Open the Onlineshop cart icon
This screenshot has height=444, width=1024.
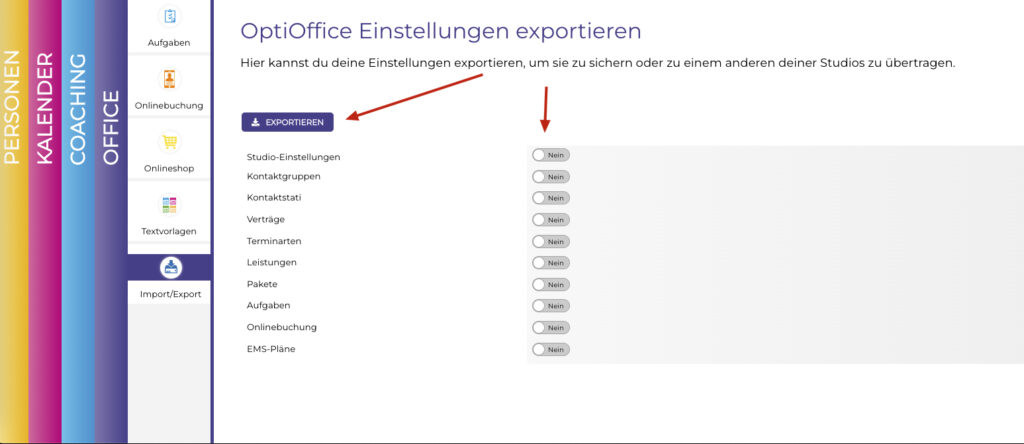[169, 142]
